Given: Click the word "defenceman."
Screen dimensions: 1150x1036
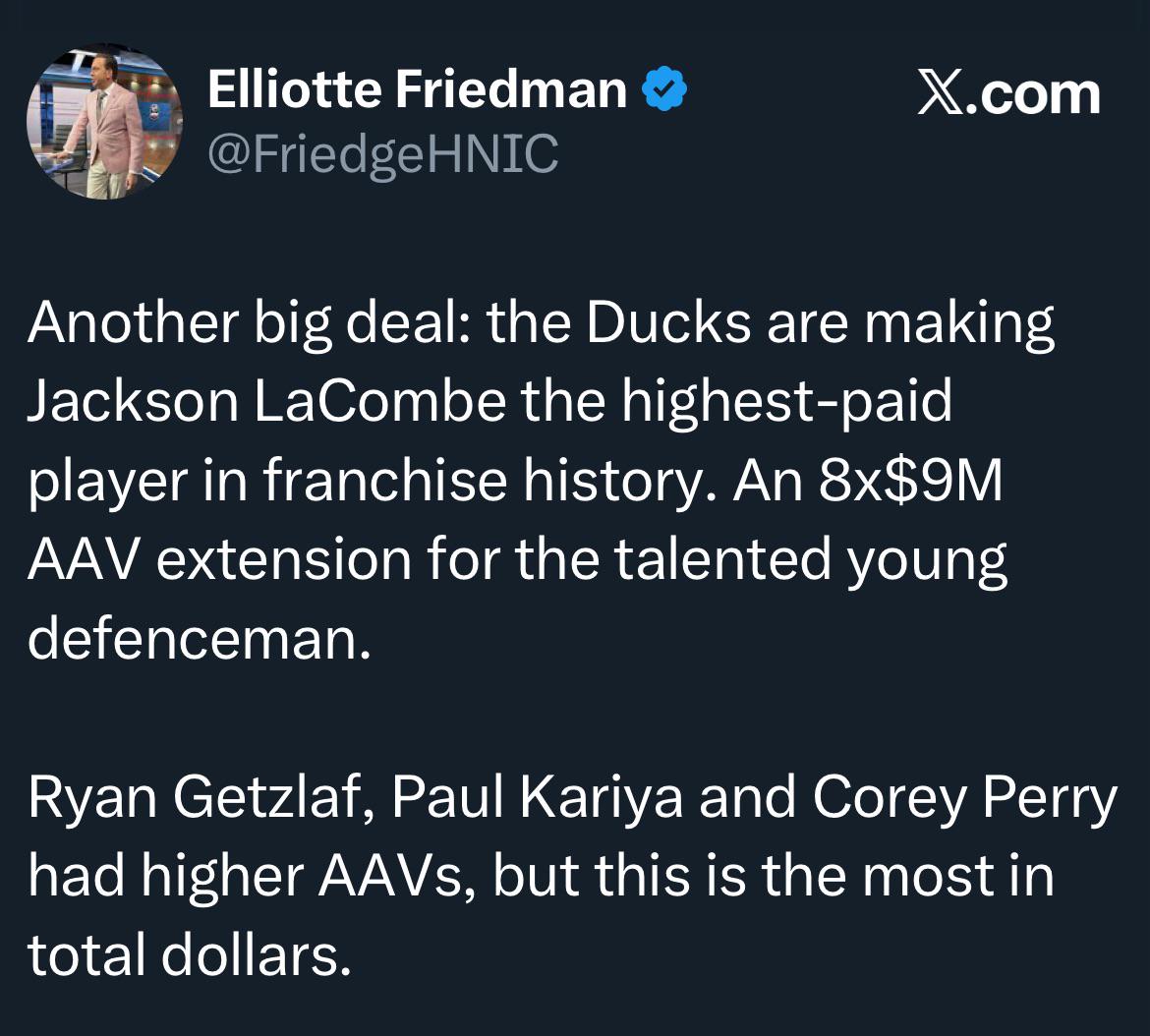Looking at the screenshot, I should click(x=201, y=638).
